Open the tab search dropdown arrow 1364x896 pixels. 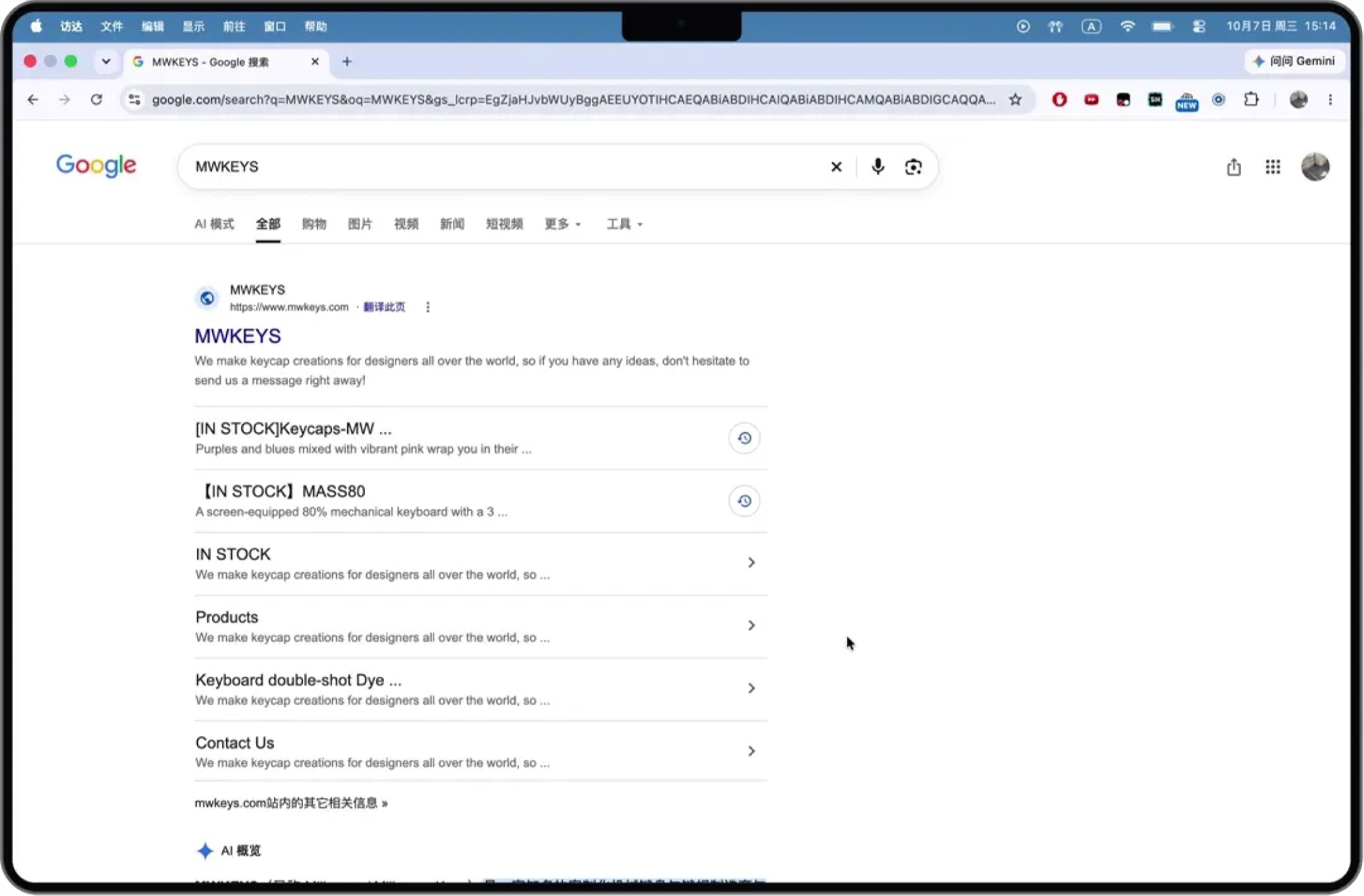[105, 61]
